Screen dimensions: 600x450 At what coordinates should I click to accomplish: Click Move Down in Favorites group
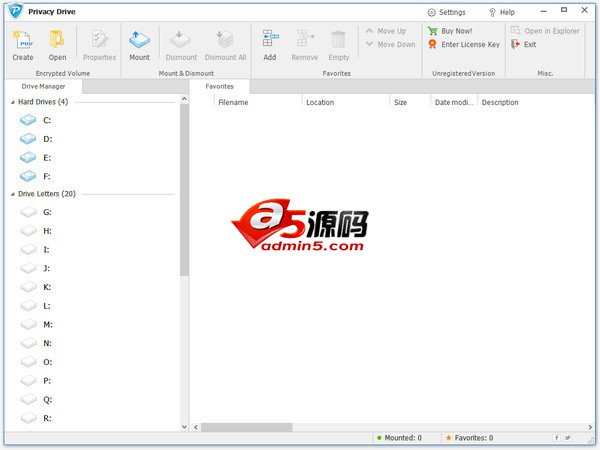390,44
